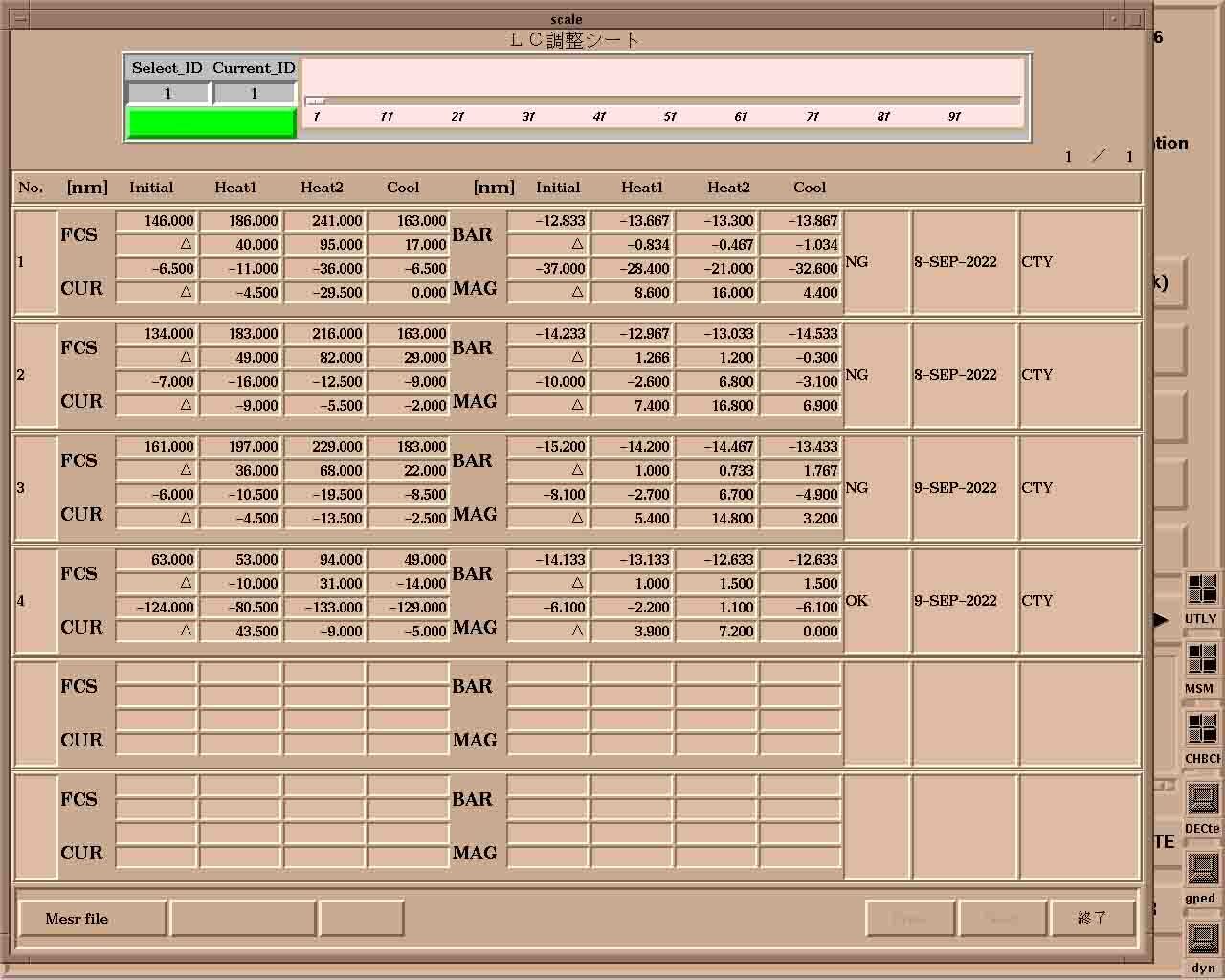1225x980 pixels.
Task: Select row 2 FCS Initial 134.000
Action: pyautogui.click(x=156, y=334)
